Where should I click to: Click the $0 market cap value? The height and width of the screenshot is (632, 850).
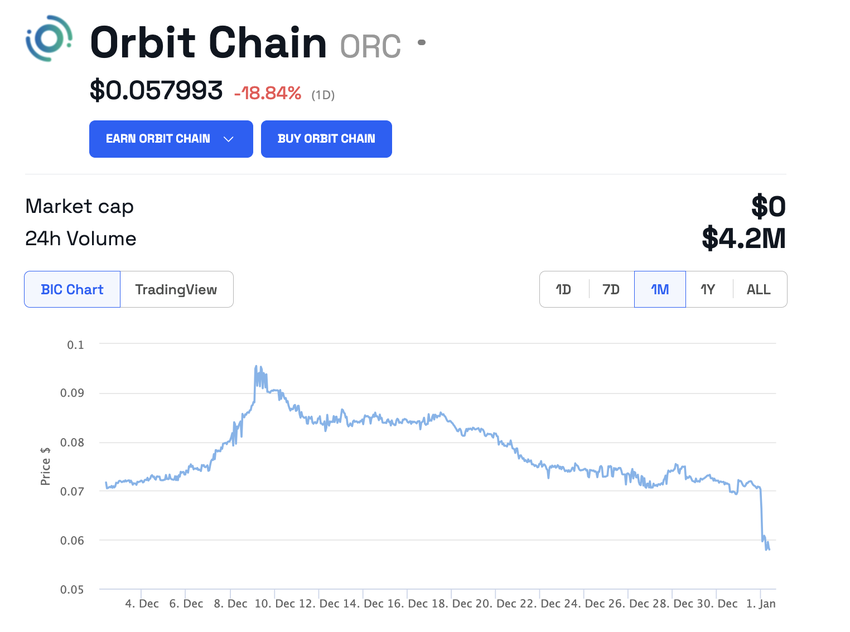(x=768, y=207)
